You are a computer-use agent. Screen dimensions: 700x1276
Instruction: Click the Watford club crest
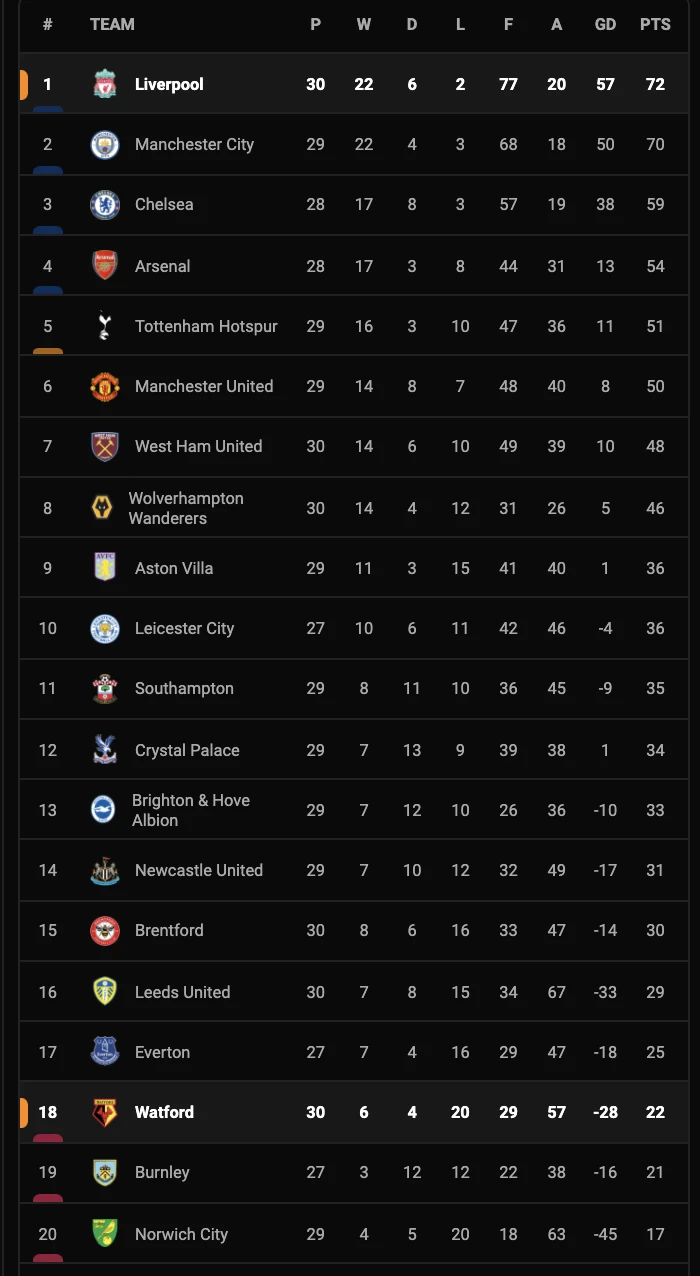click(x=105, y=1112)
